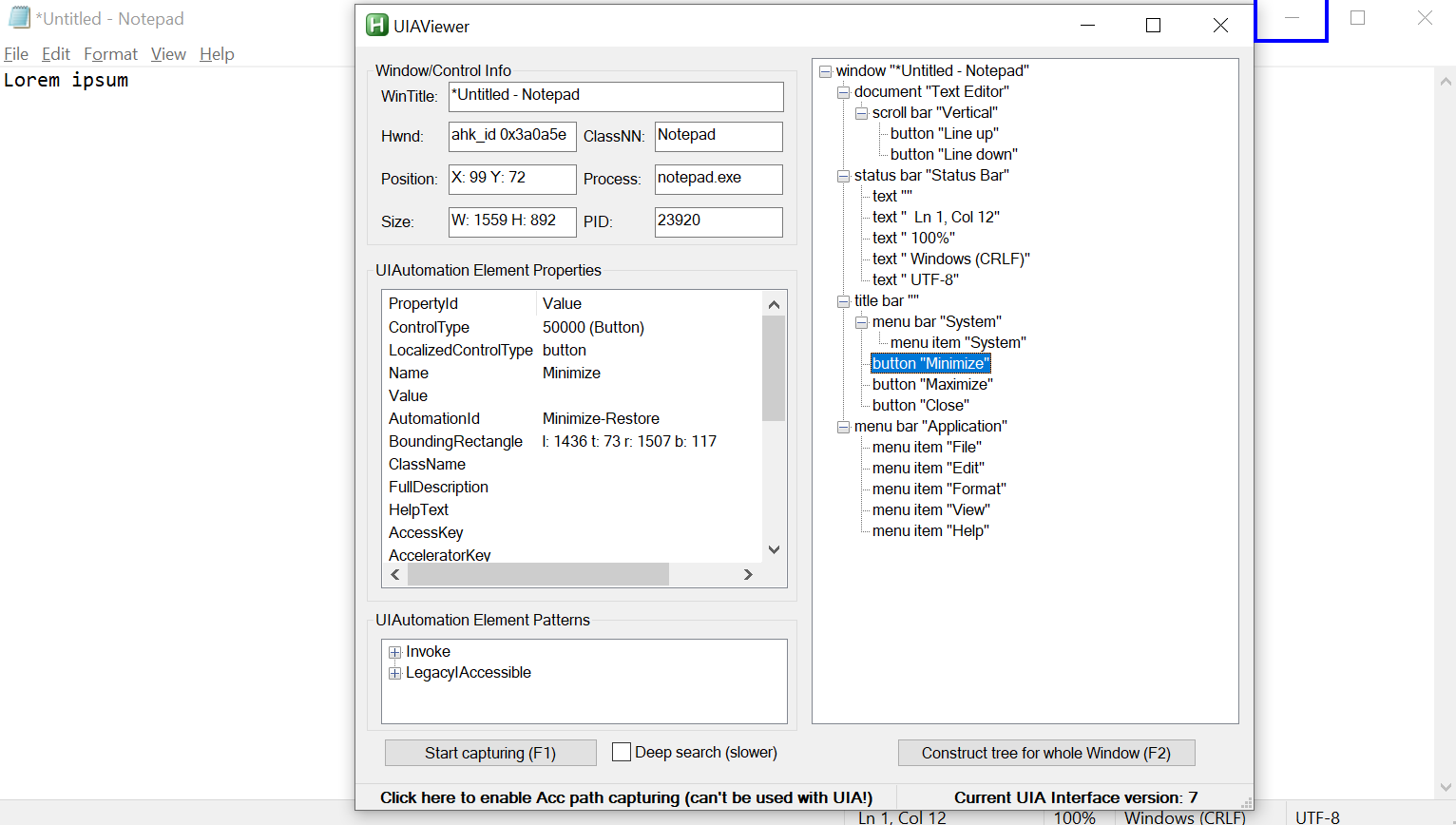Click the WinTitle input field

point(616,96)
